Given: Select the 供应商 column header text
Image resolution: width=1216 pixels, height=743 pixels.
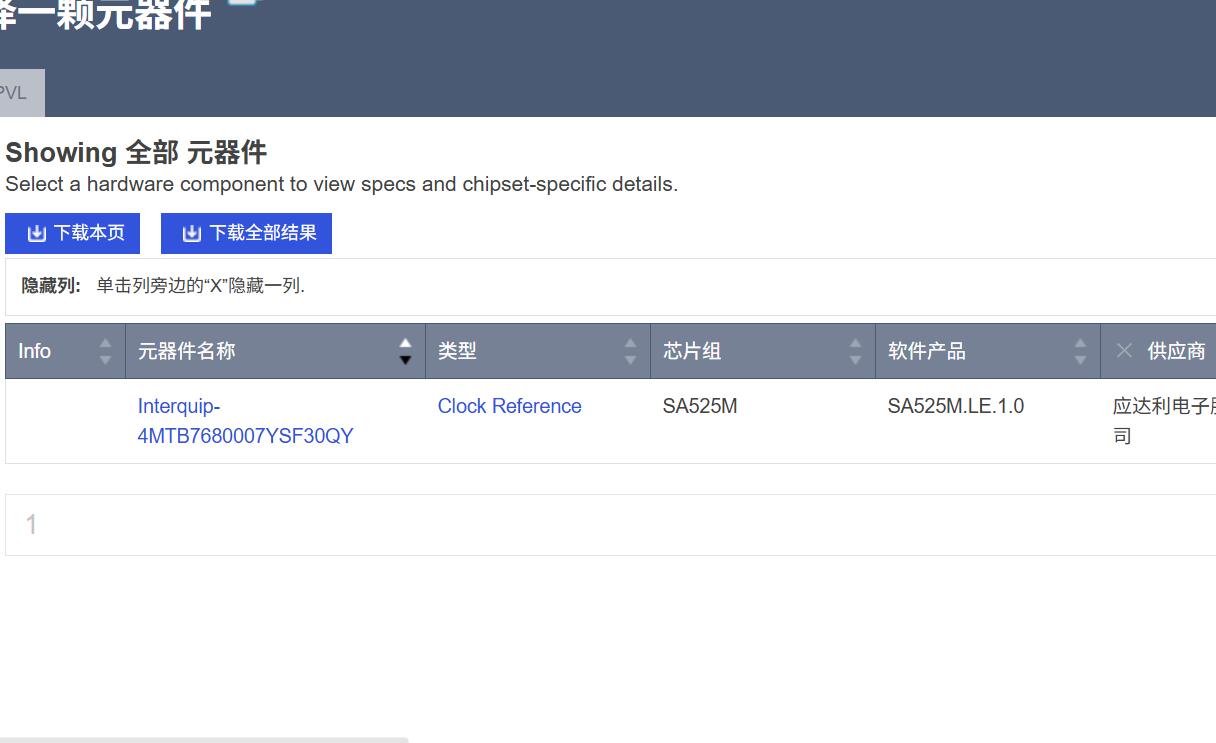Looking at the screenshot, I should point(1176,351).
